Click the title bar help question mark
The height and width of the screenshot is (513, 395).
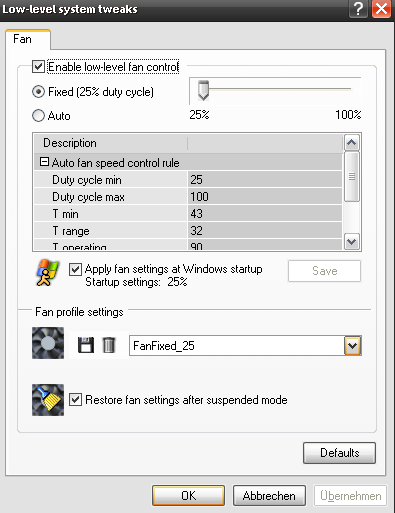pyautogui.click(x=358, y=9)
